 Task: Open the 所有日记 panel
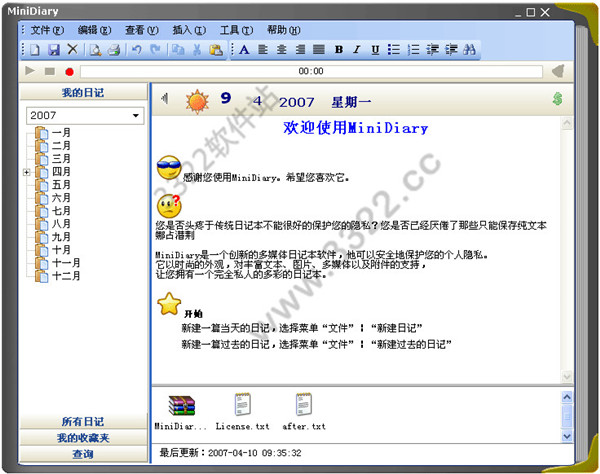click(83, 421)
